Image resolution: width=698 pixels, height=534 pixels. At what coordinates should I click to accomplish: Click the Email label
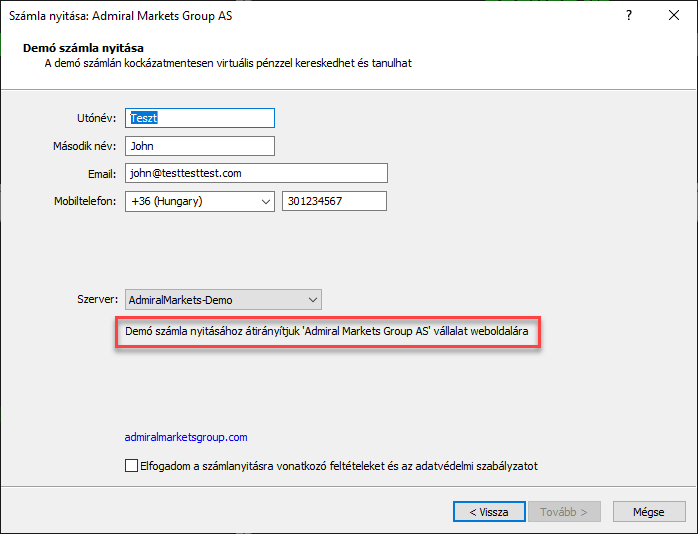point(102,174)
